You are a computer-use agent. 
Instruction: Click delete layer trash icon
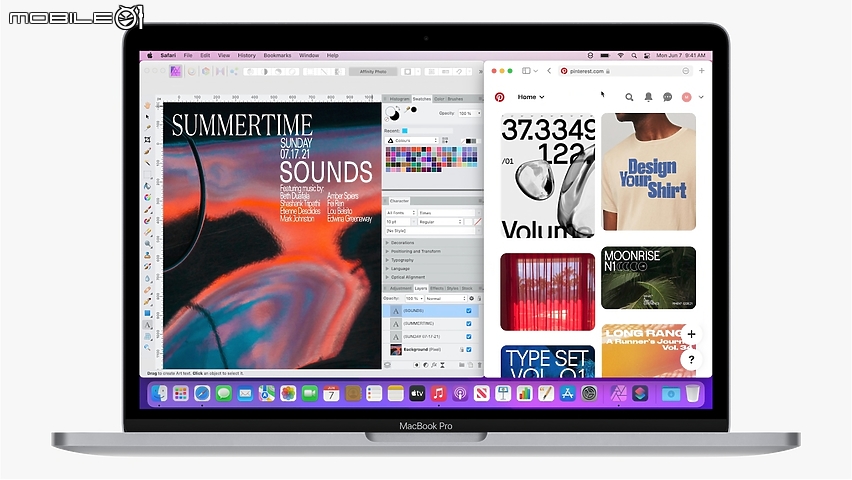tap(479, 365)
